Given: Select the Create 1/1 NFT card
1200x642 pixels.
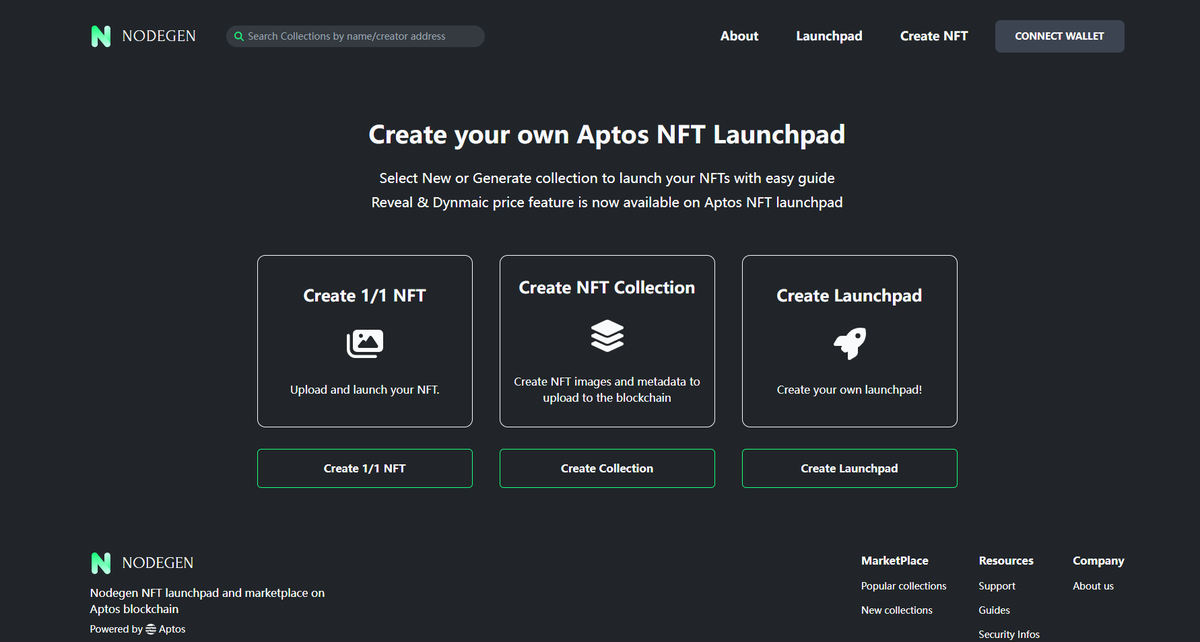Looking at the screenshot, I should (x=365, y=341).
